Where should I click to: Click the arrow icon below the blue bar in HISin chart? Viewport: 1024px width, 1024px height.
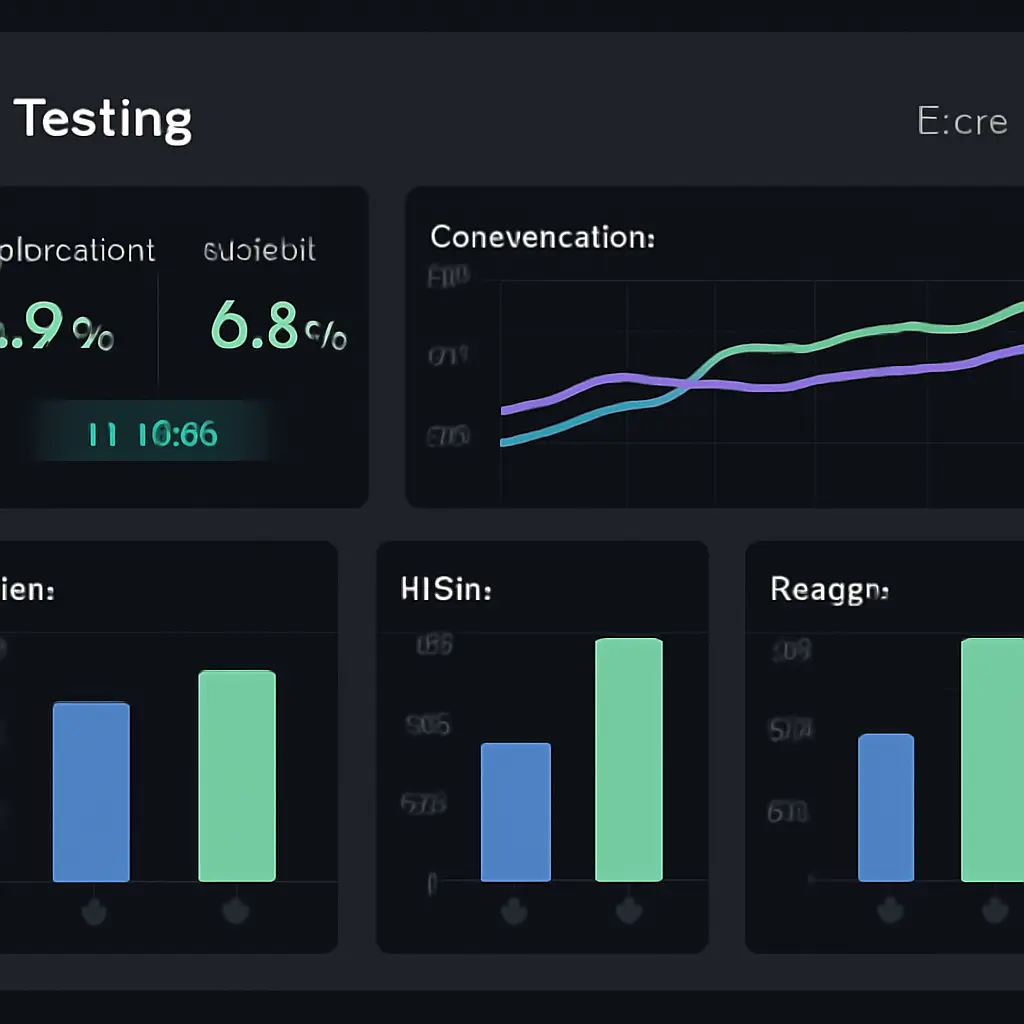[x=515, y=910]
